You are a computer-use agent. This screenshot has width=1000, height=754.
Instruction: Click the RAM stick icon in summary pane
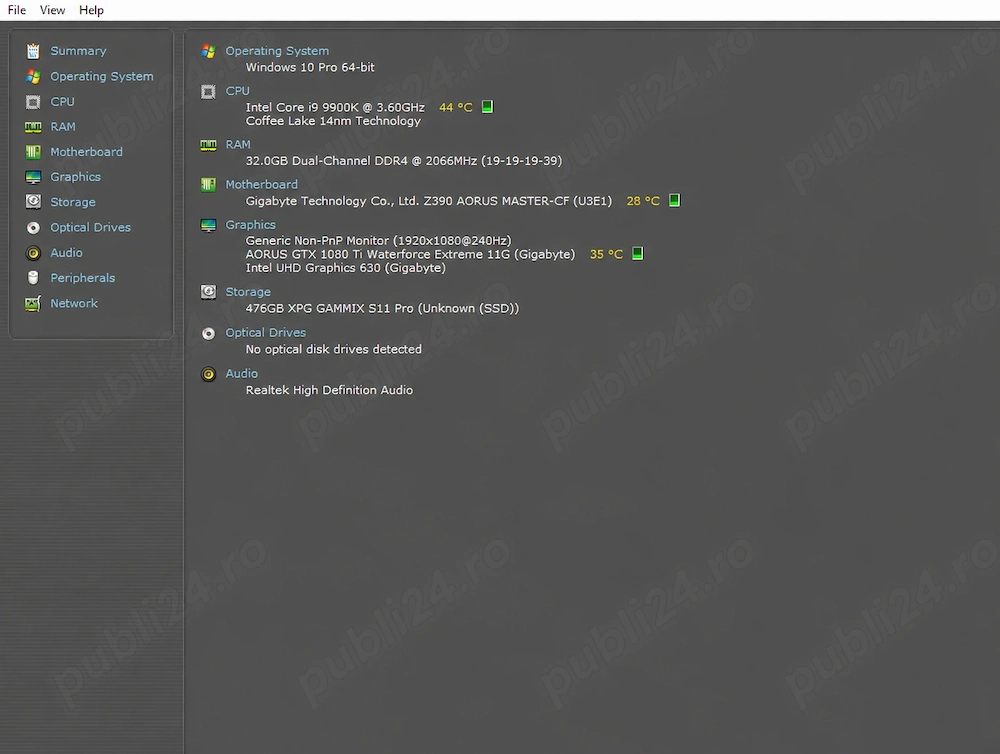pos(209,145)
